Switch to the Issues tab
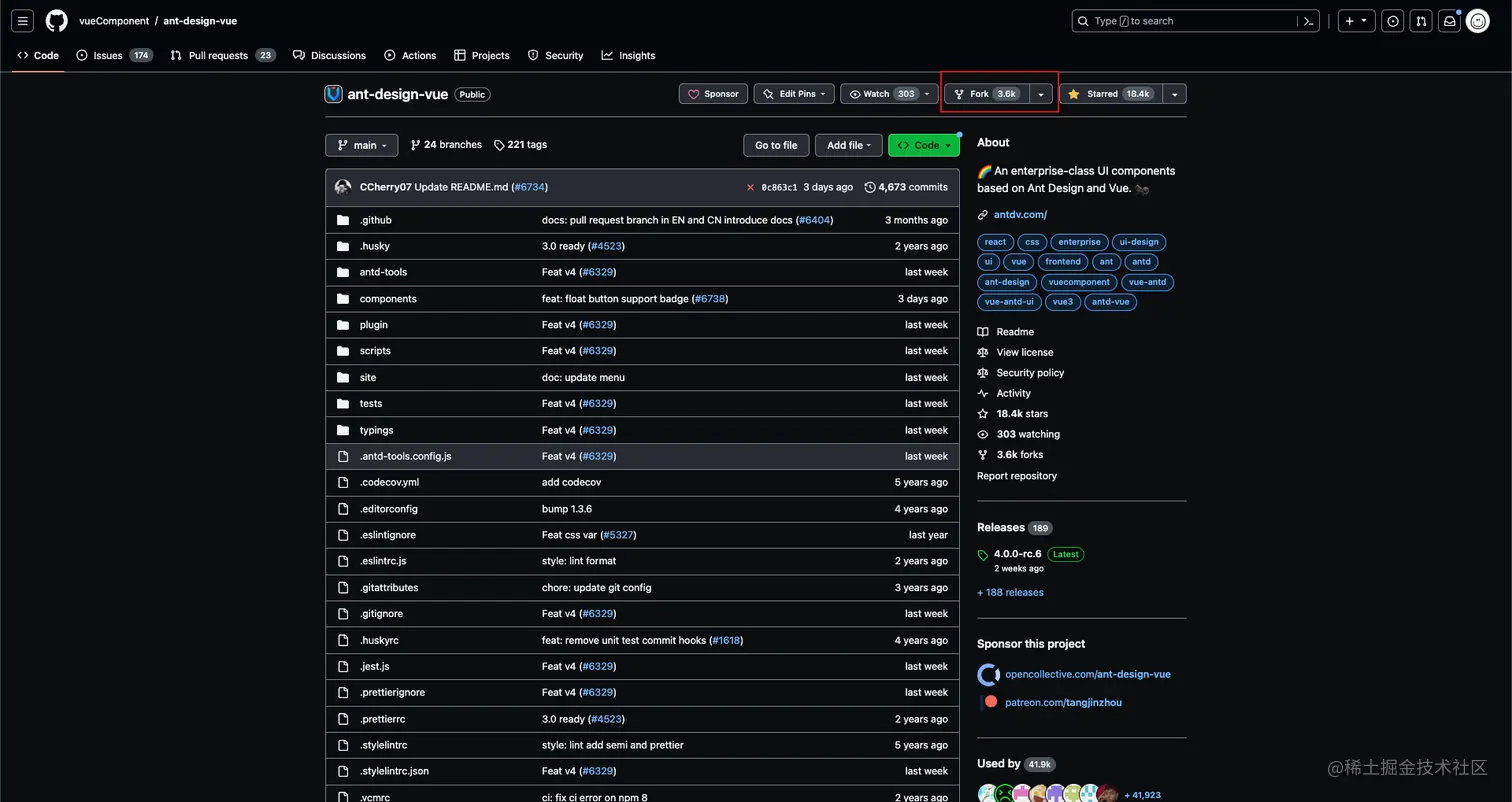1512x802 pixels. pos(114,56)
